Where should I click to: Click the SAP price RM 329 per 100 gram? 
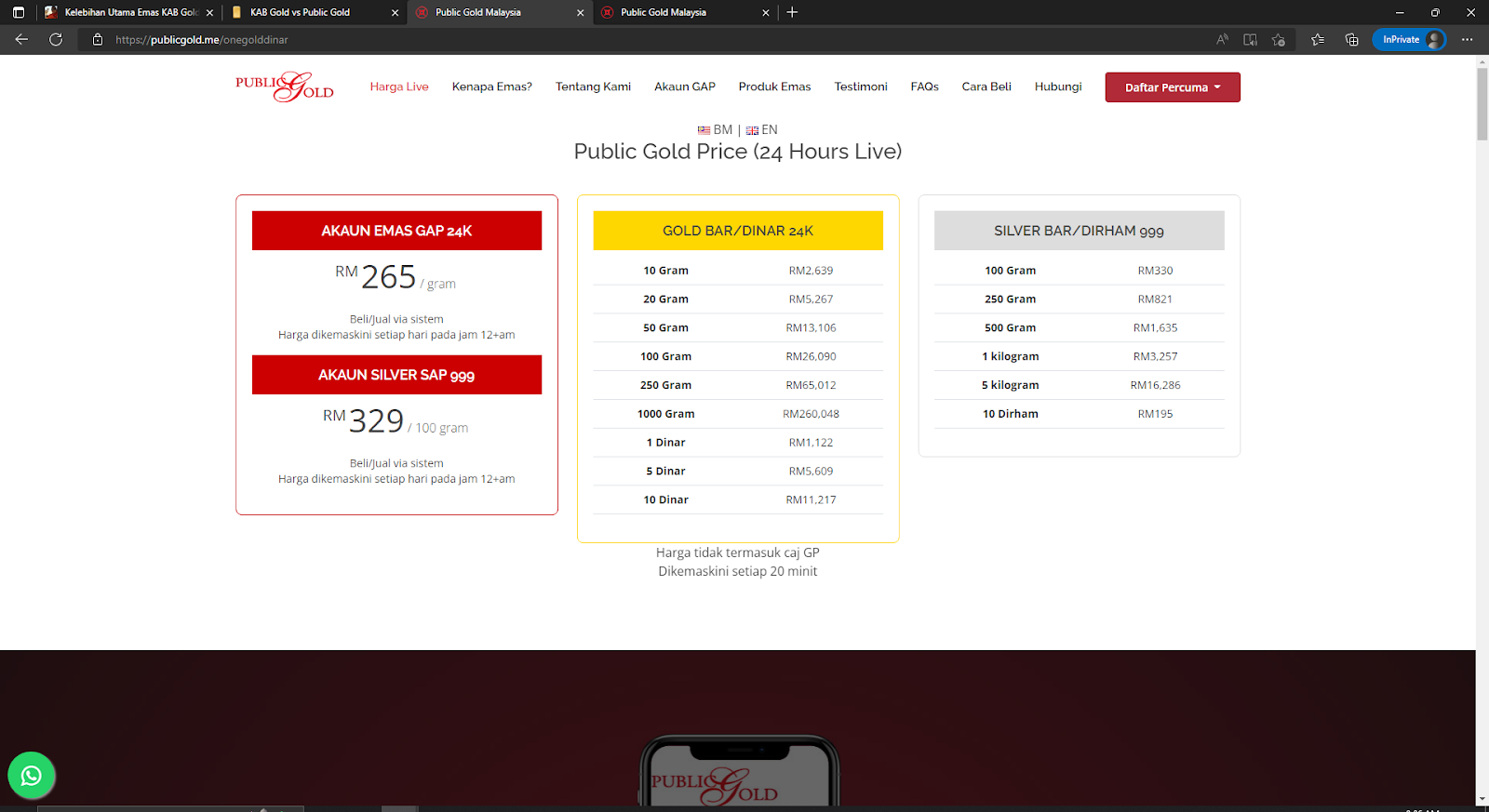click(x=396, y=421)
